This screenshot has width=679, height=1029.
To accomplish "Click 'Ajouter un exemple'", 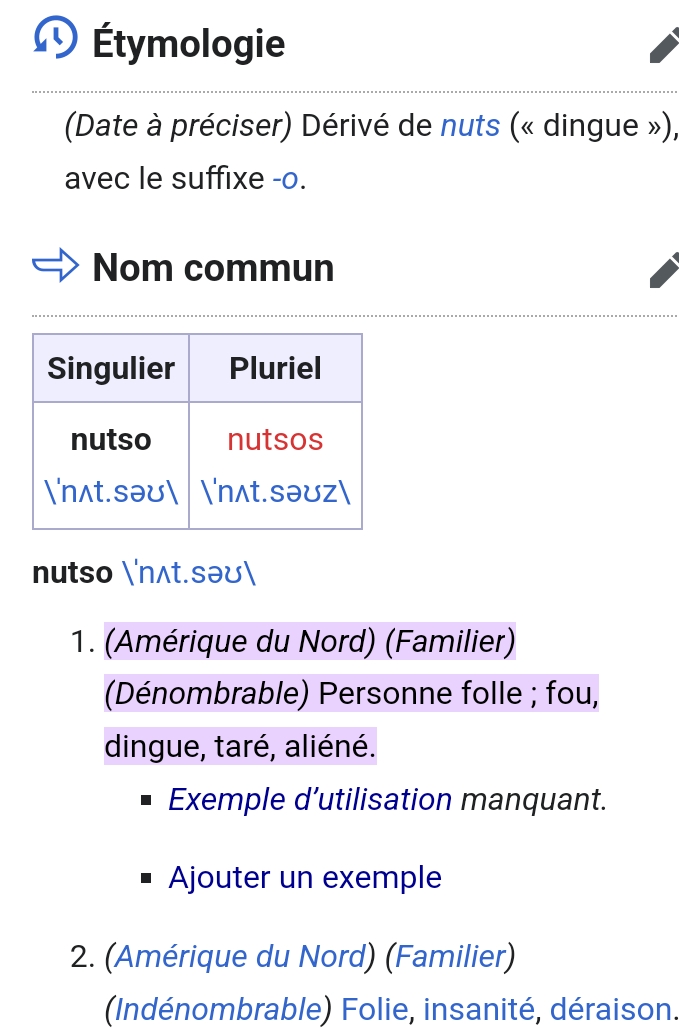I will click(x=305, y=877).
